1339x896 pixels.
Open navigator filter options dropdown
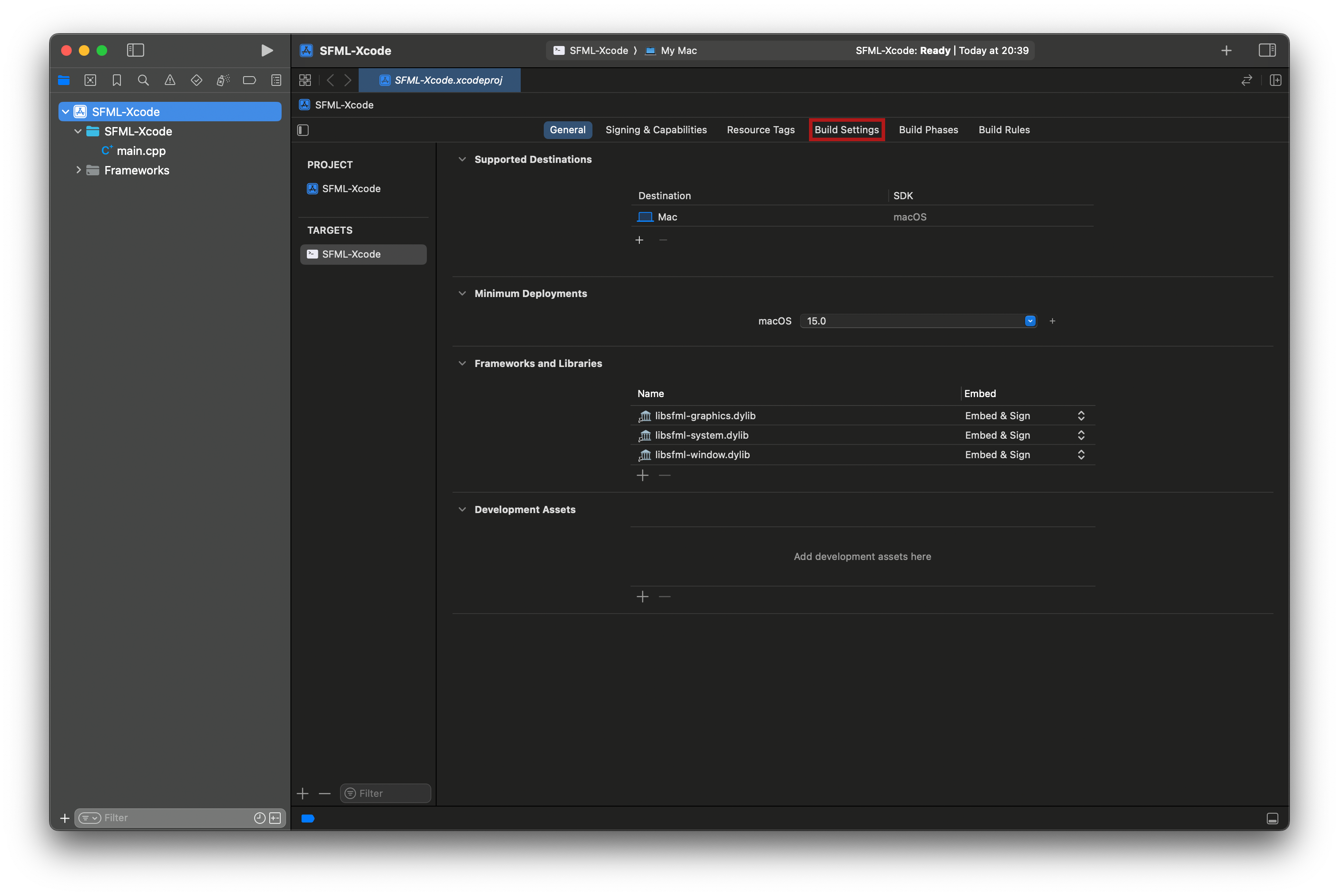point(90,818)
